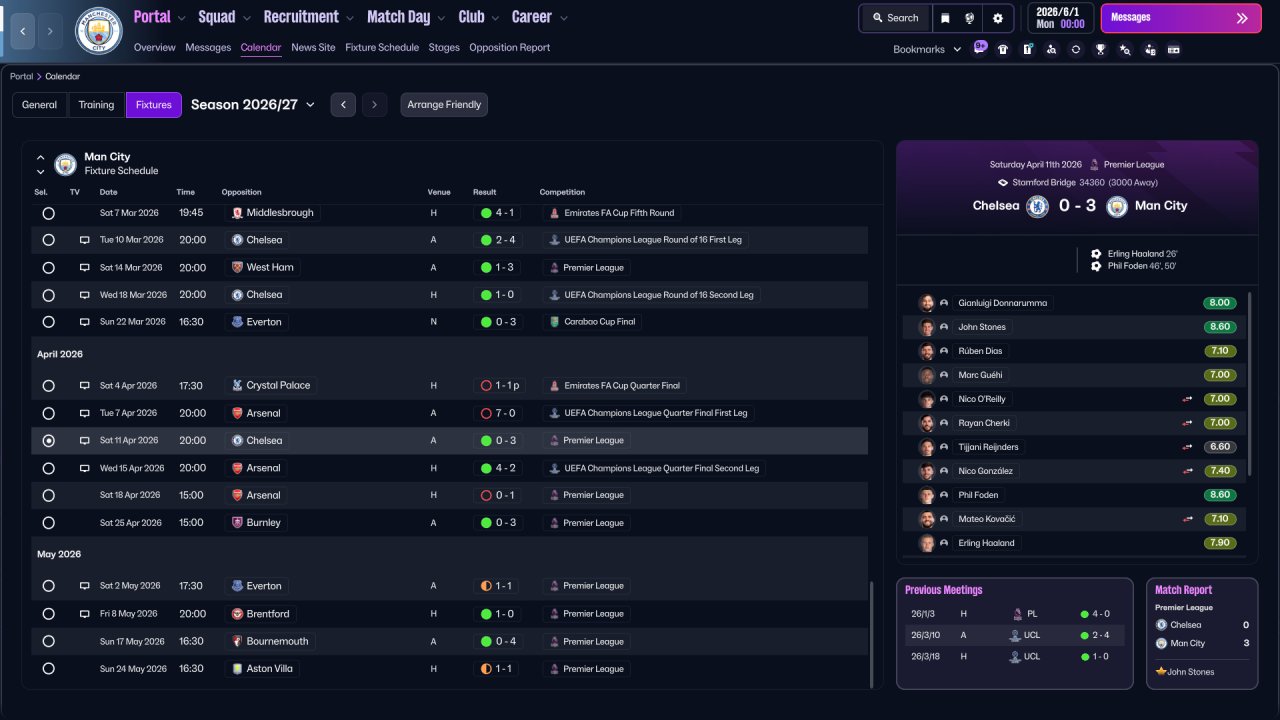The image size is (1280, 720).
Task: Click the Man City crest in match header
Action: (x=1117, y=206)
